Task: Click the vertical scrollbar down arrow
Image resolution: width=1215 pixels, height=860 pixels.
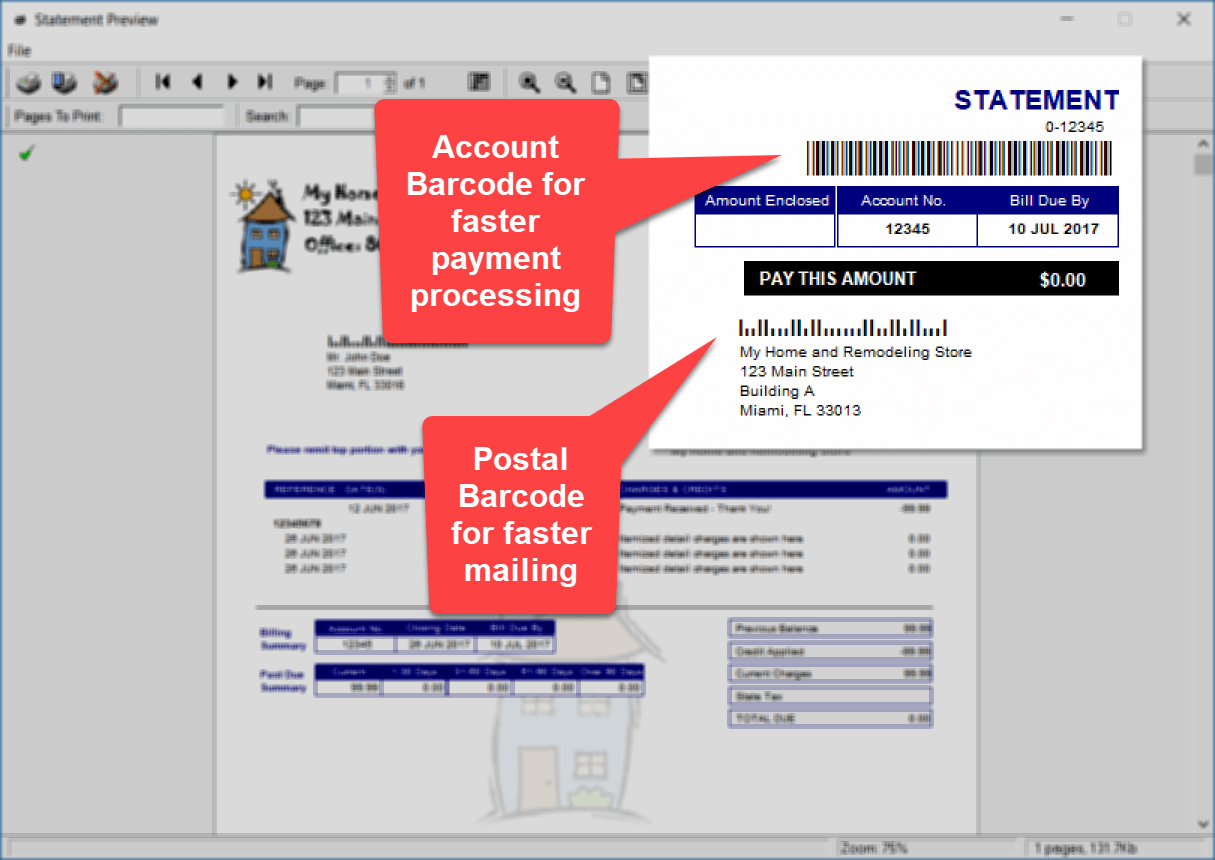Action: [1203, 824]
